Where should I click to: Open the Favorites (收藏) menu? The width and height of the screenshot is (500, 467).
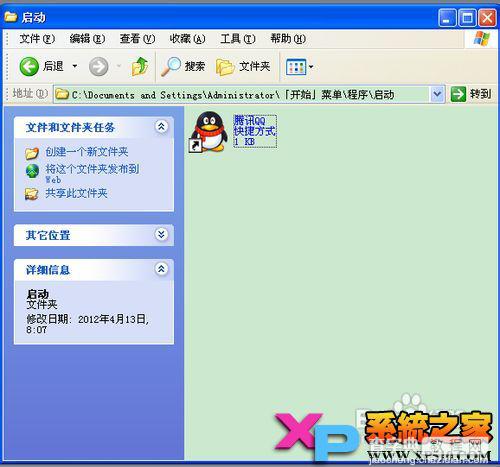click(x=187, y=39)
